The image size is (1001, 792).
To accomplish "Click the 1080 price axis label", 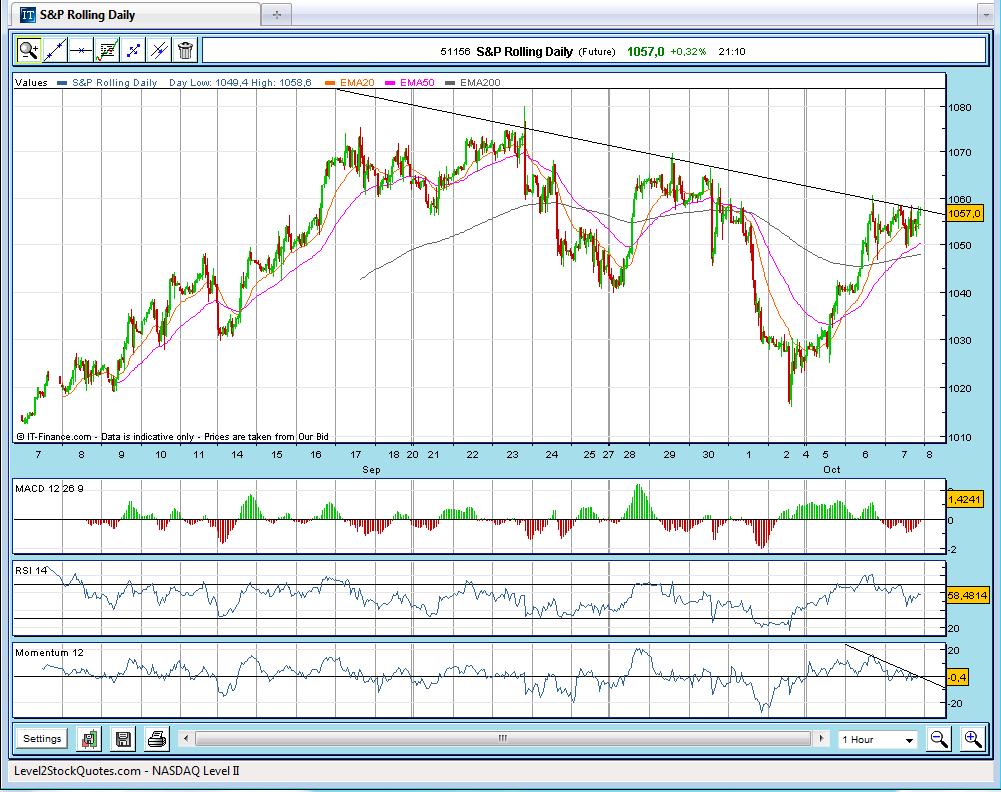I will (x=960, y=107).
